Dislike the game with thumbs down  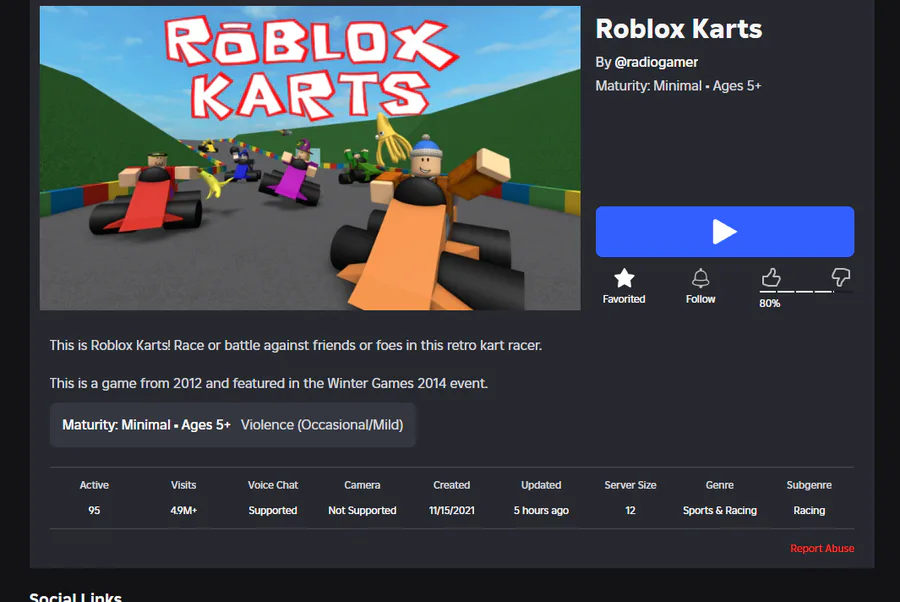click(841, 277)
